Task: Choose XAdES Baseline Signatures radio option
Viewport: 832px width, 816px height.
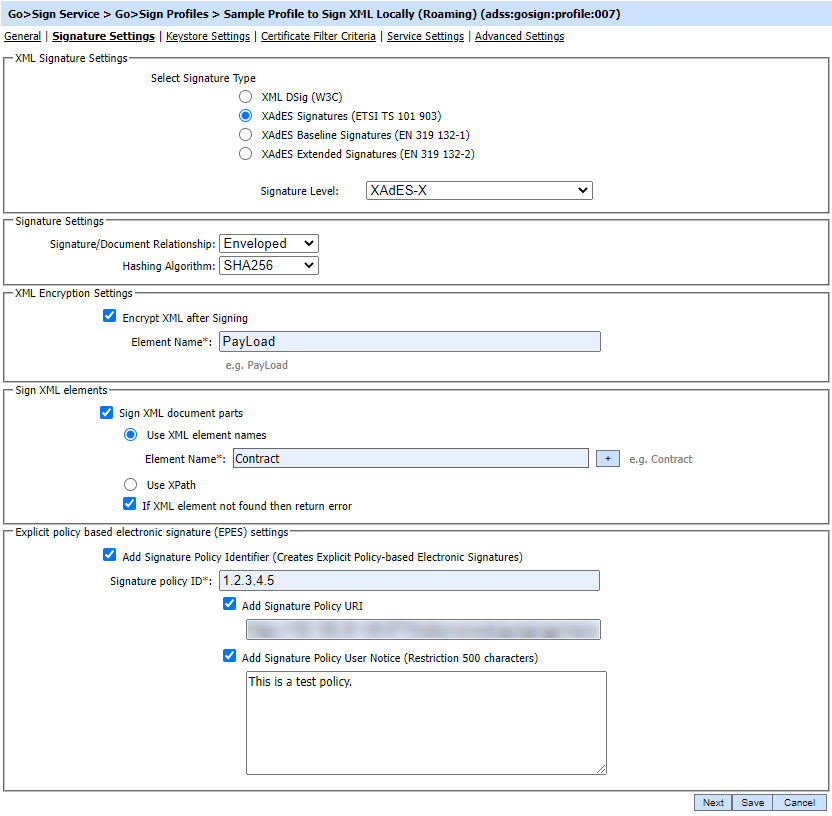Action: pyautogui.click(x=246, y=135)
